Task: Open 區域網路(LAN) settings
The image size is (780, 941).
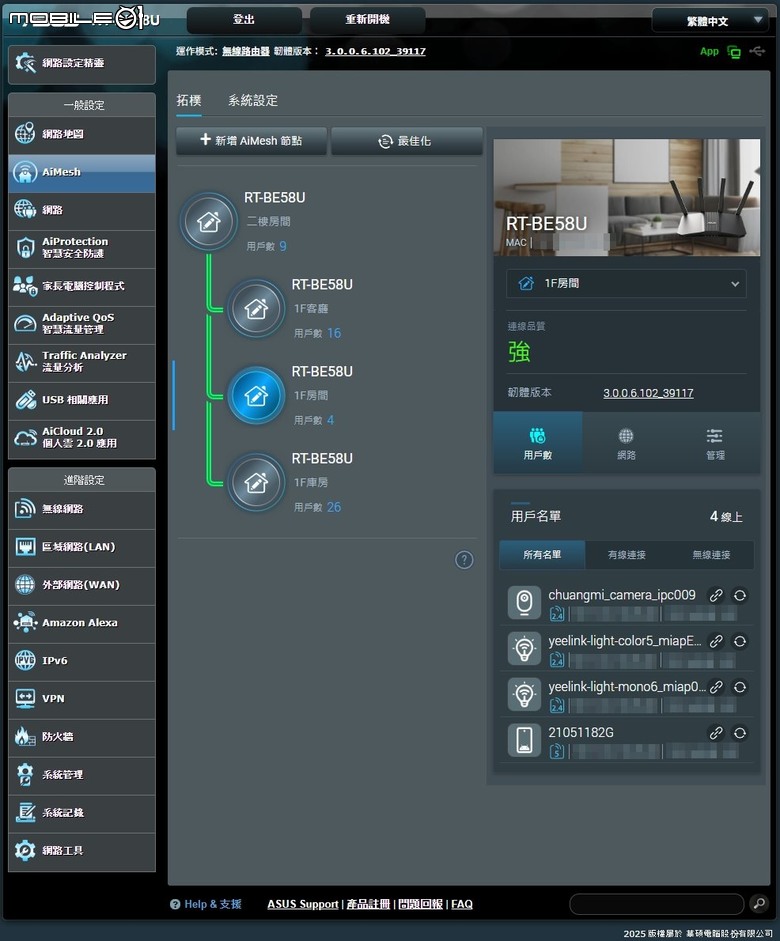Action: [82, 547]
